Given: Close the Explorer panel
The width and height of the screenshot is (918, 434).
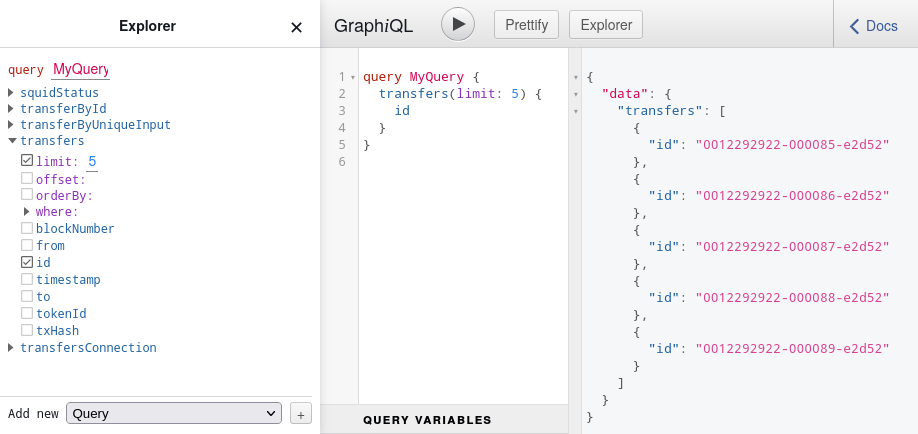Looking at the screenshot, I should tap(296, 28).
